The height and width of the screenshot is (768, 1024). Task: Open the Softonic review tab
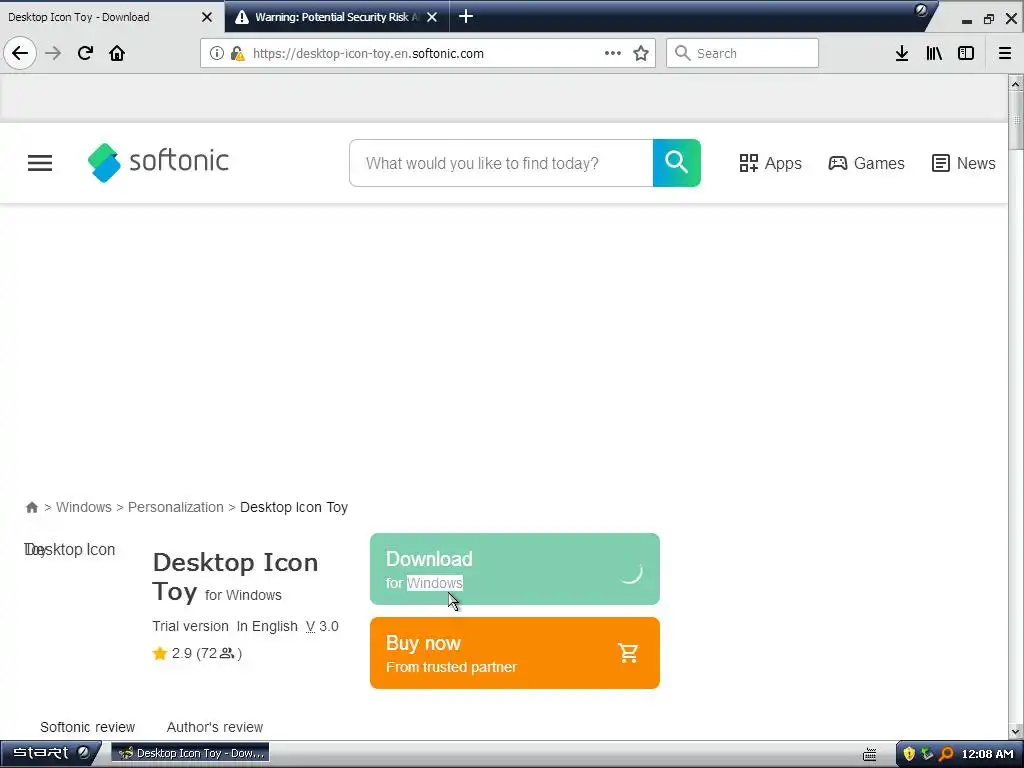88,727
